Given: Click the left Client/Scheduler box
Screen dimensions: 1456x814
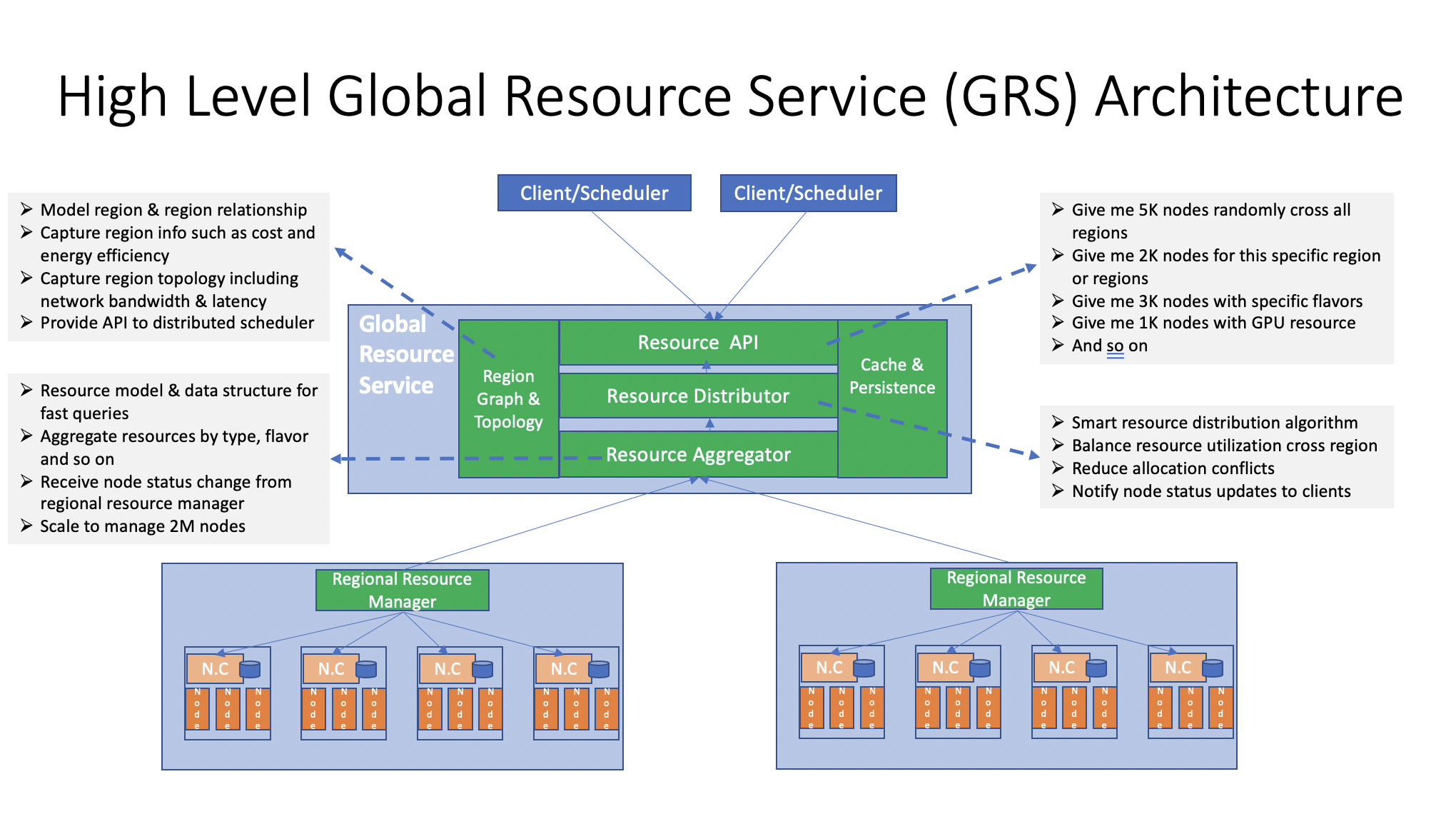Looking at the screenshot, I should click(594, 193).
